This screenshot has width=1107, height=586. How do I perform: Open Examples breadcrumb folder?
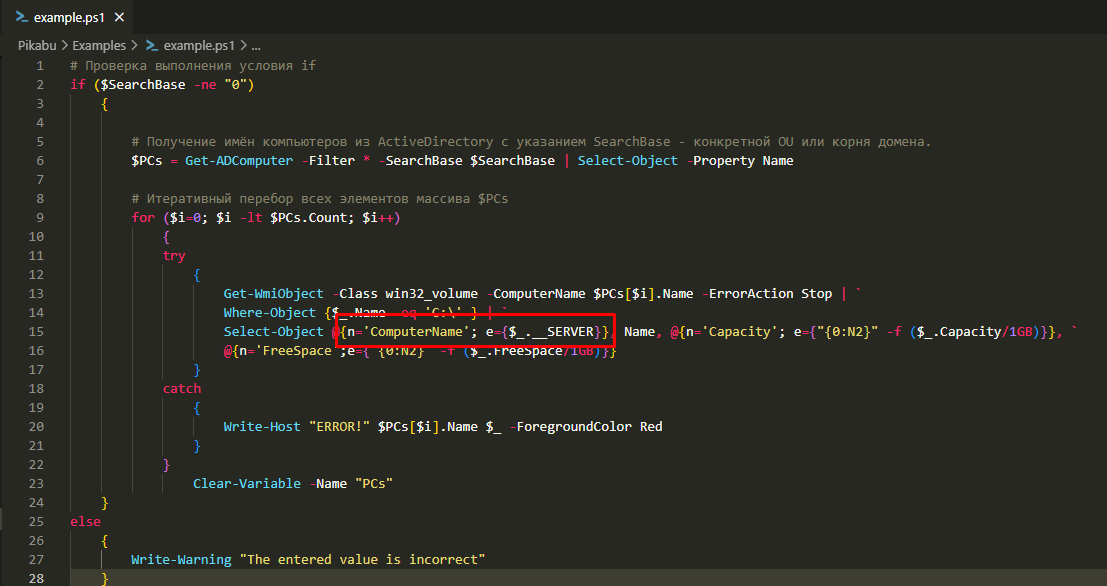click(x=99, y=46)
